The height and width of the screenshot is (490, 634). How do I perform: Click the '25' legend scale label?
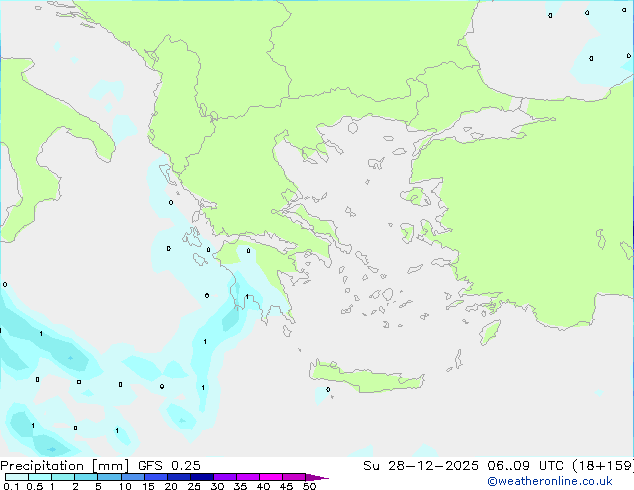(194, 486)
